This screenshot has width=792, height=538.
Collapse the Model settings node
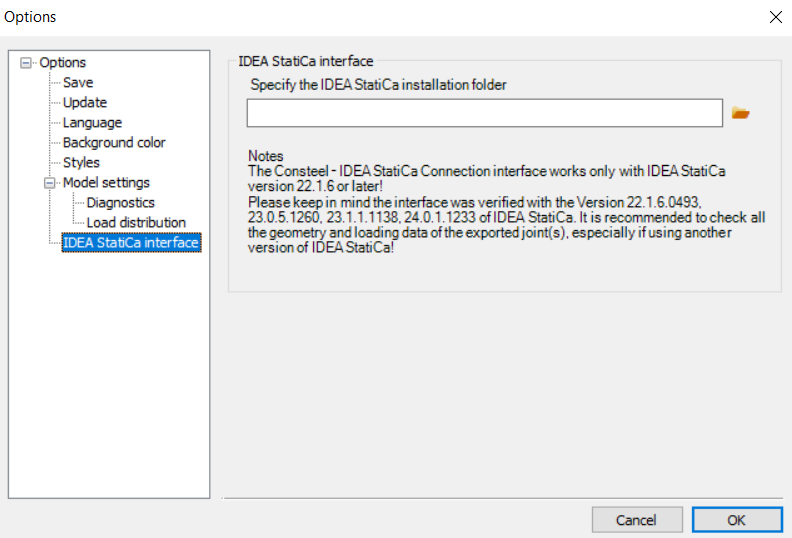coord(50,183)
